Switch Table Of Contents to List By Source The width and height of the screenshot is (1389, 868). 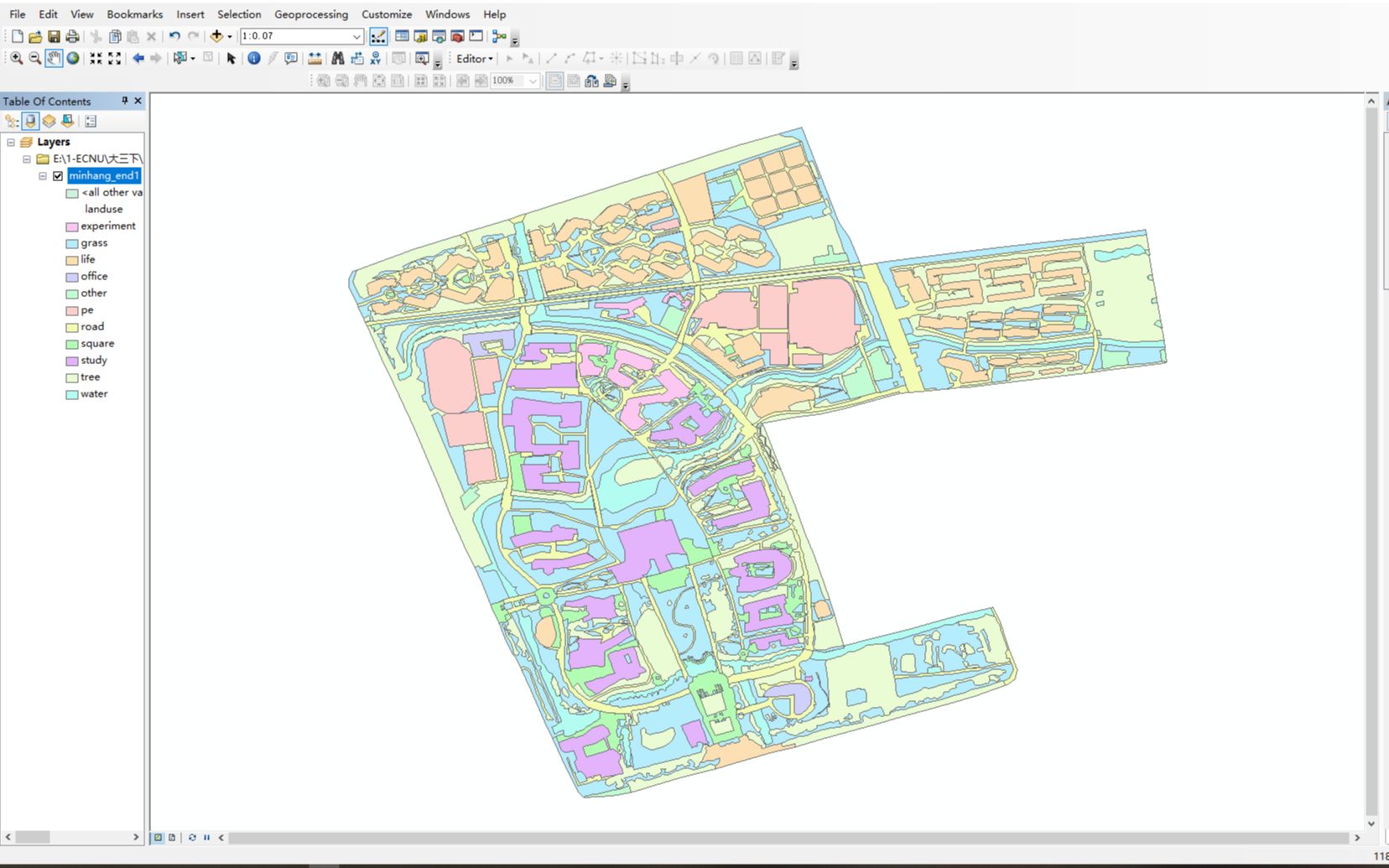click(x=30, y=121)
